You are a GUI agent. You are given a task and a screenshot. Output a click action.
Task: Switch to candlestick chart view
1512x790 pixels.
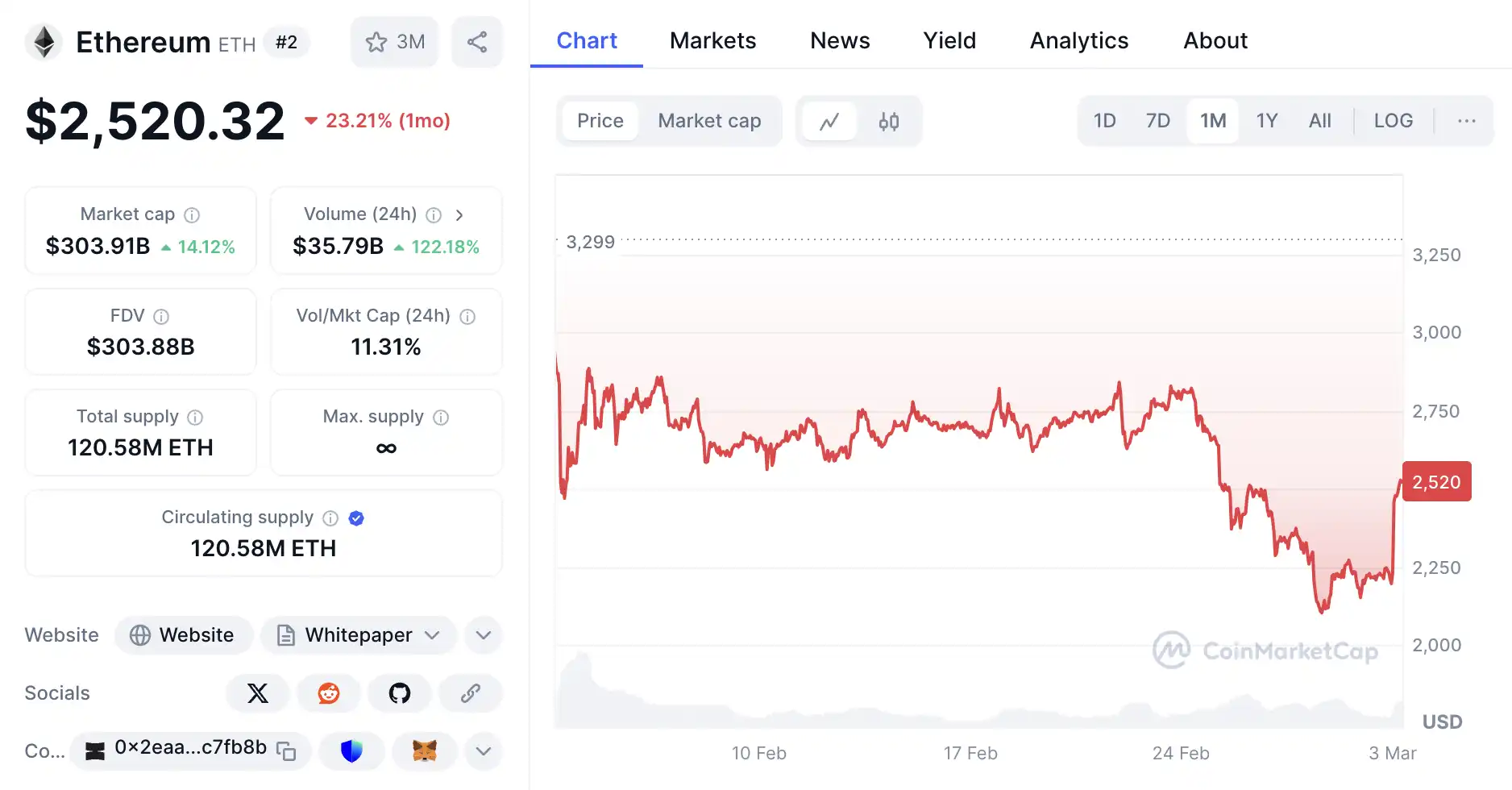[889, 121]
